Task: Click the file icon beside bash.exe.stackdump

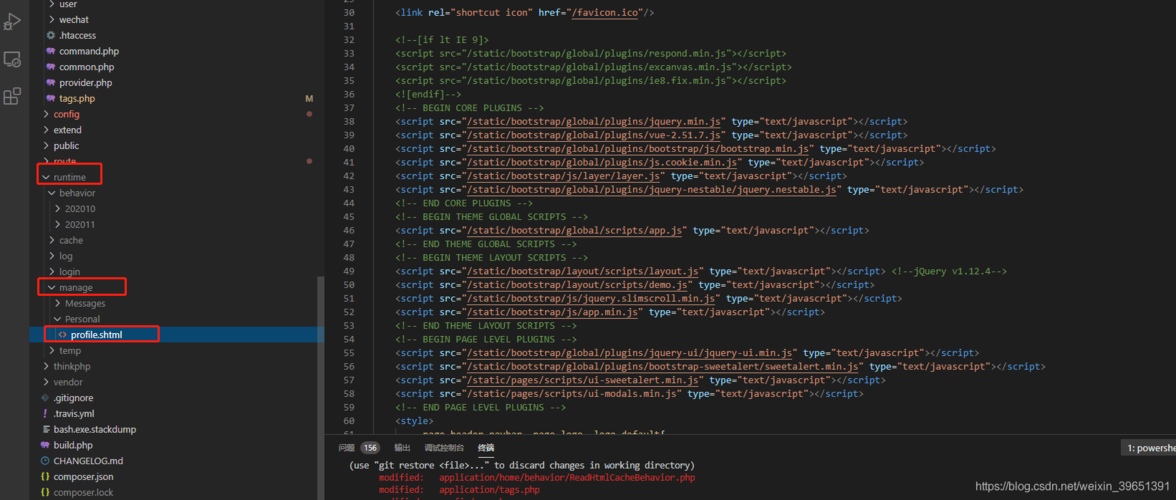Action: coord(45,429)
